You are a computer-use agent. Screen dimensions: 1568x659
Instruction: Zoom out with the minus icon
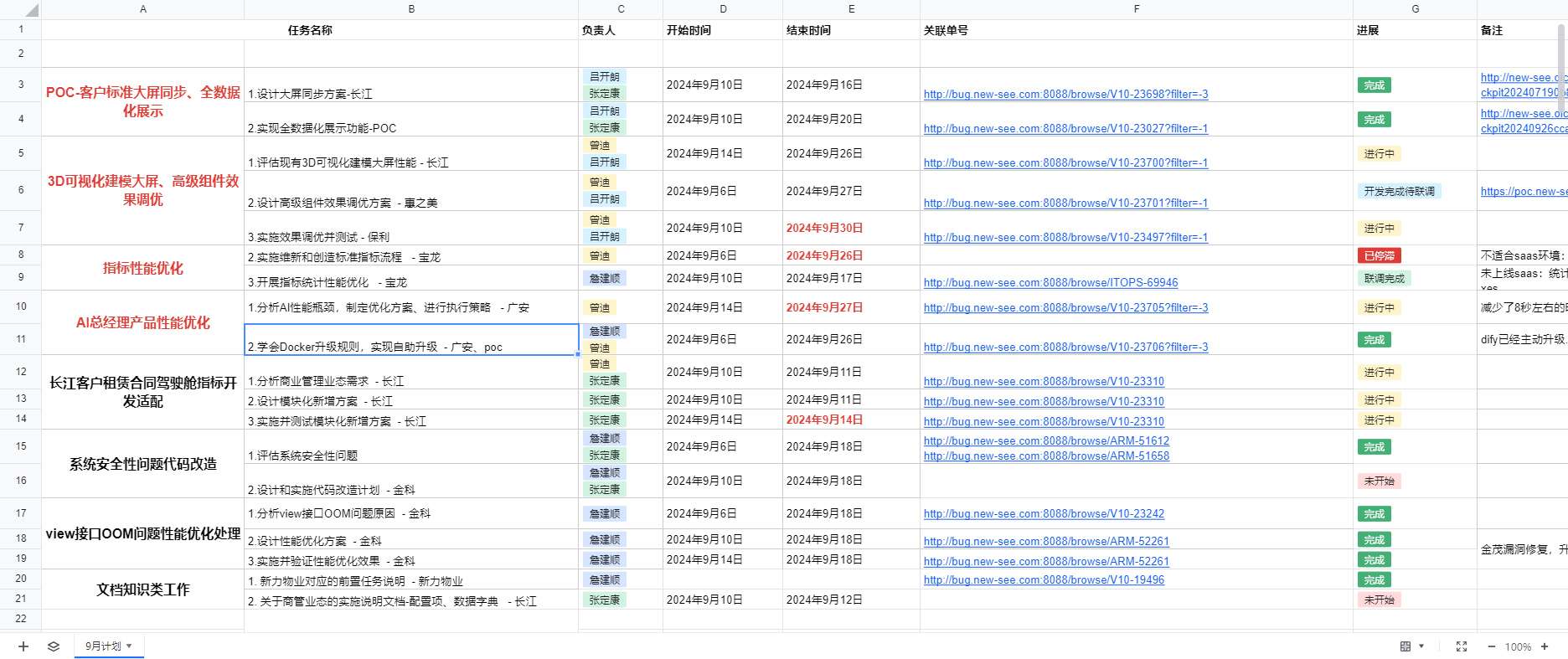(1492, 646)
